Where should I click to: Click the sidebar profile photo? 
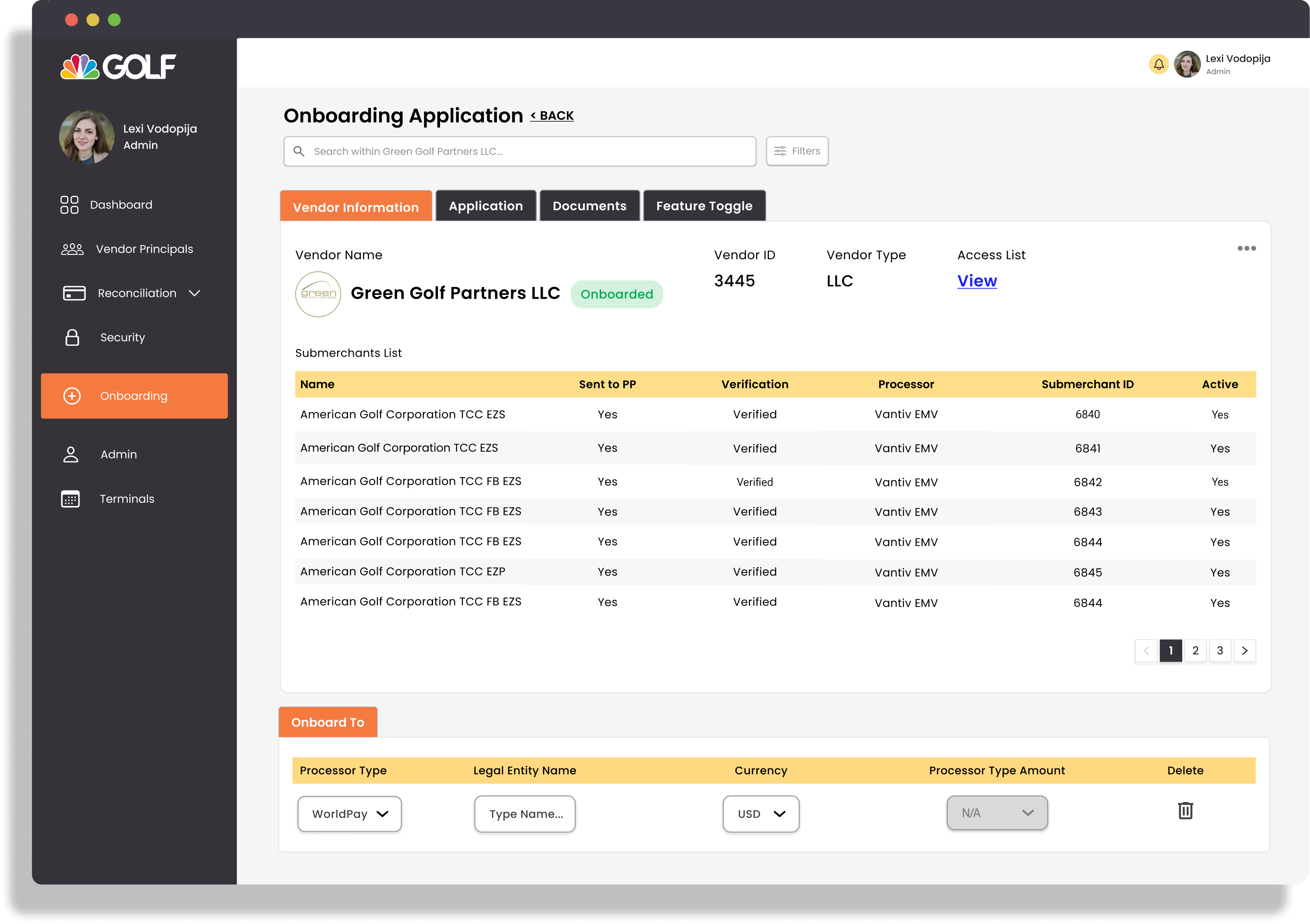pyautogui.click(x=87, y=137)
